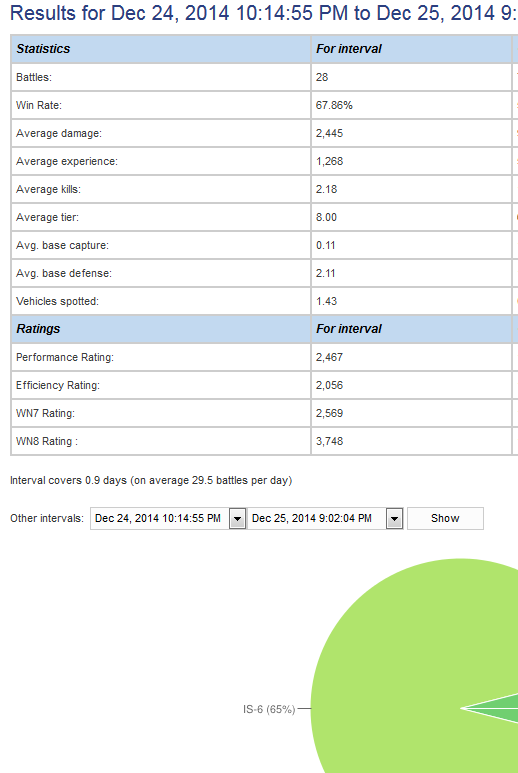Viewport: 518px width, 773px height.
Task: Click the Show button
Action: point(445,519)
